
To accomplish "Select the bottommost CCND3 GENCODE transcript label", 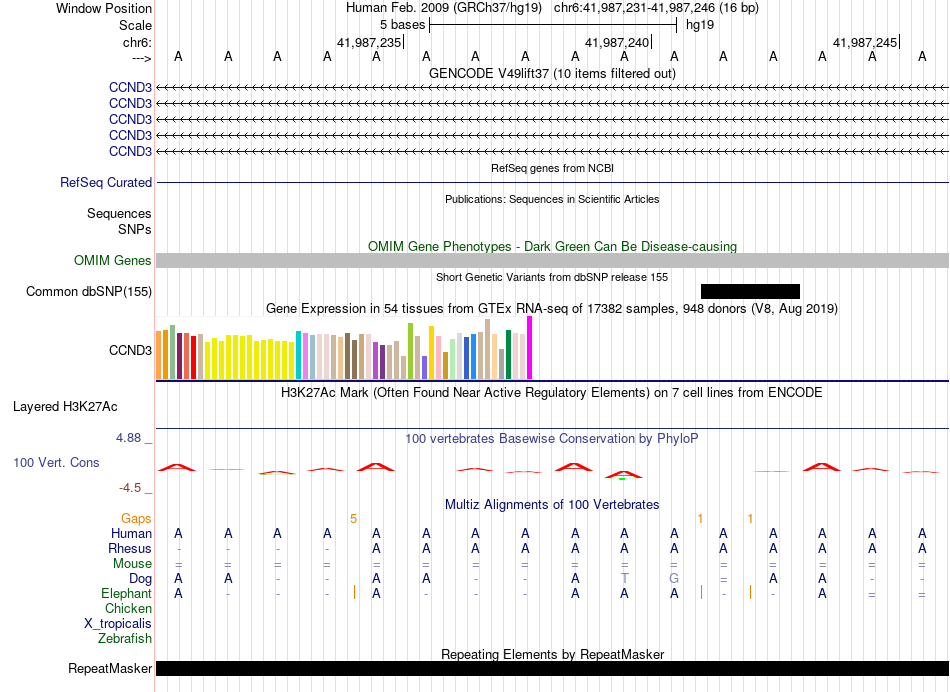I will pyautogui.click(x=130, y=151).
